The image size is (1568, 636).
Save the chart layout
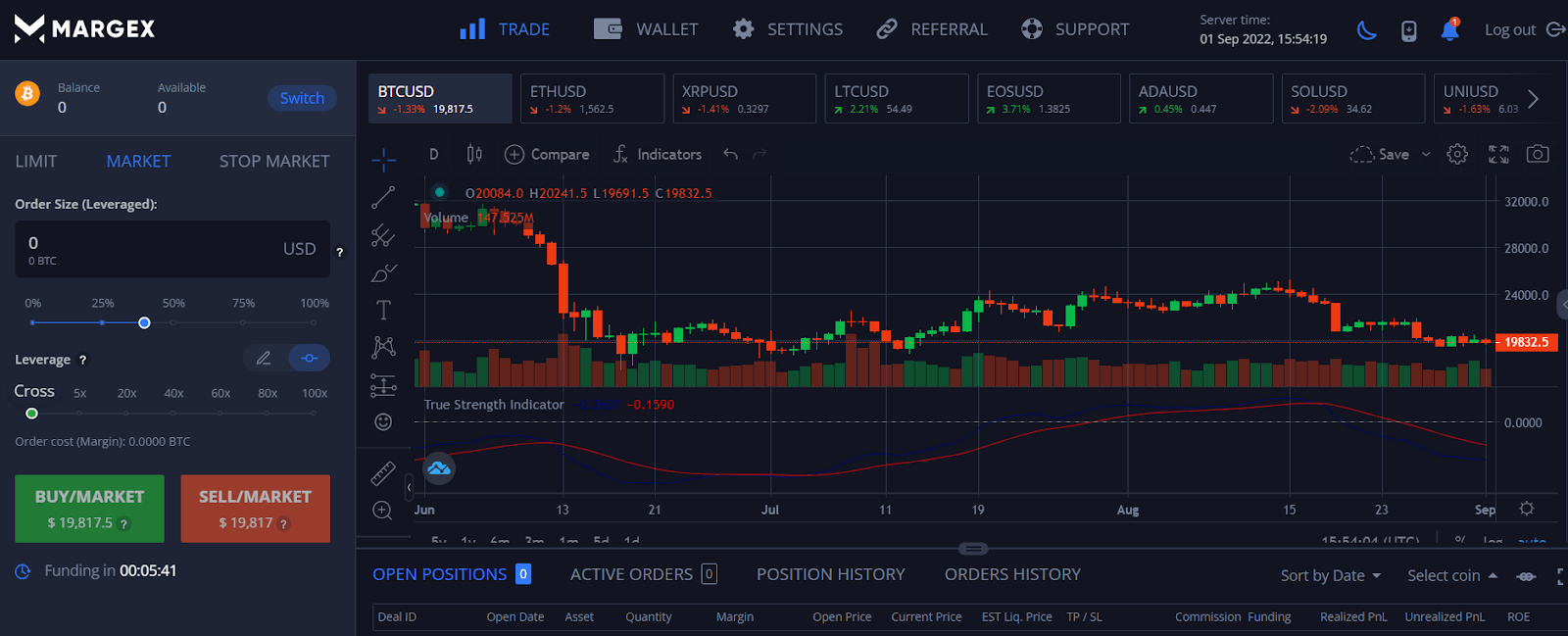1380,154
